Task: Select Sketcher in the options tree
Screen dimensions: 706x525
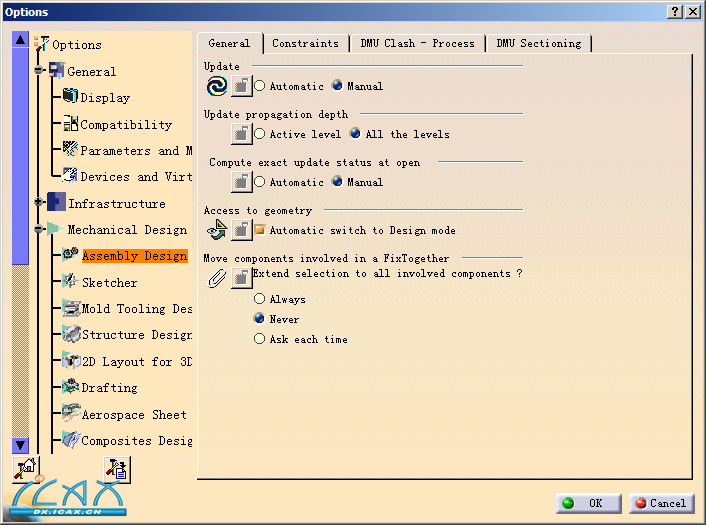Action: pos(109,282)
